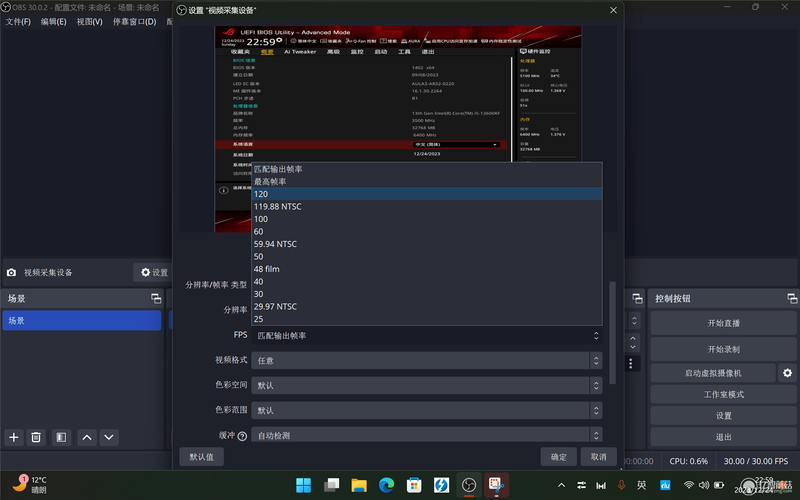Open the 停靠窗口(D) menu

[x=135, y=21]
